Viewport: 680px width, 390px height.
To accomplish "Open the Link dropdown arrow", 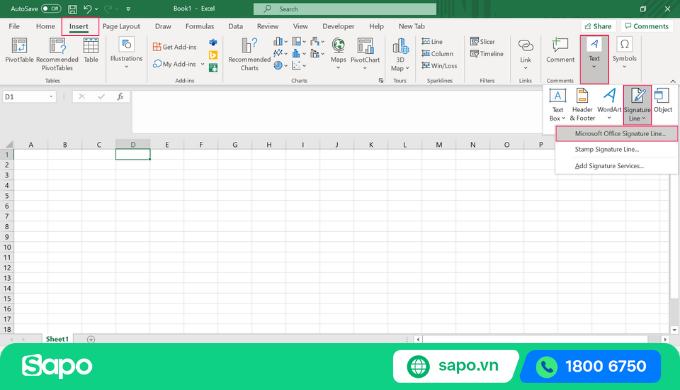I will pos(526,68).
